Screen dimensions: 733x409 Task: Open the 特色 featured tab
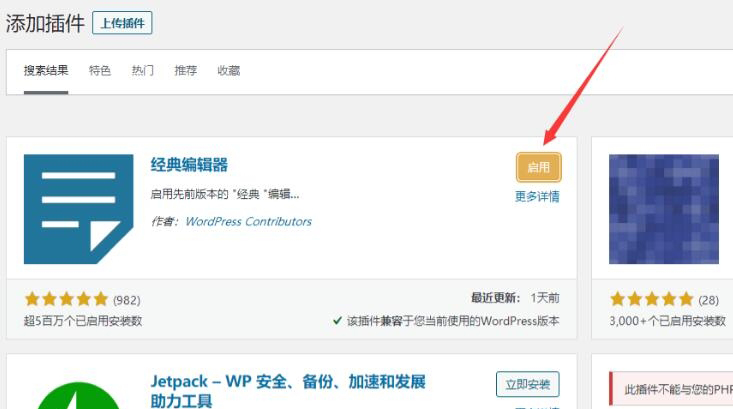(x=100, y=71)
